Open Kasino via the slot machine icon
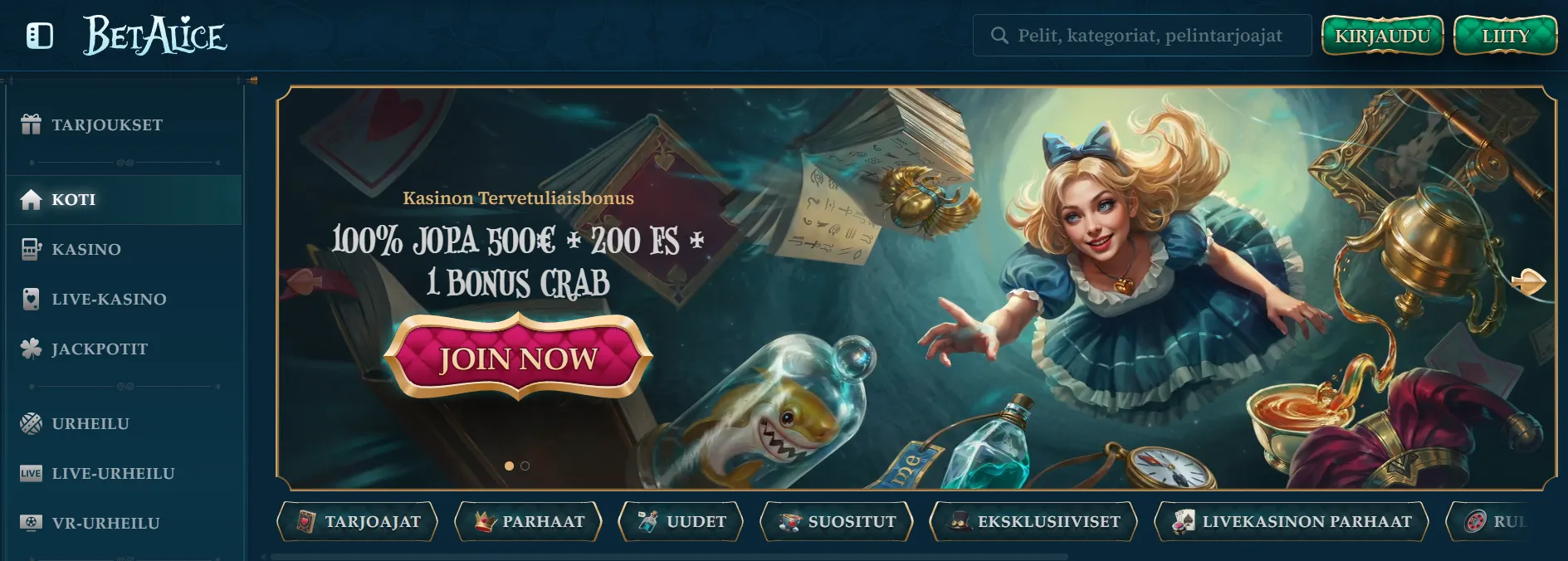Image resolution: width=1568 pixels, height=561 pixels. pyautogui.click(x=31, y=249)
